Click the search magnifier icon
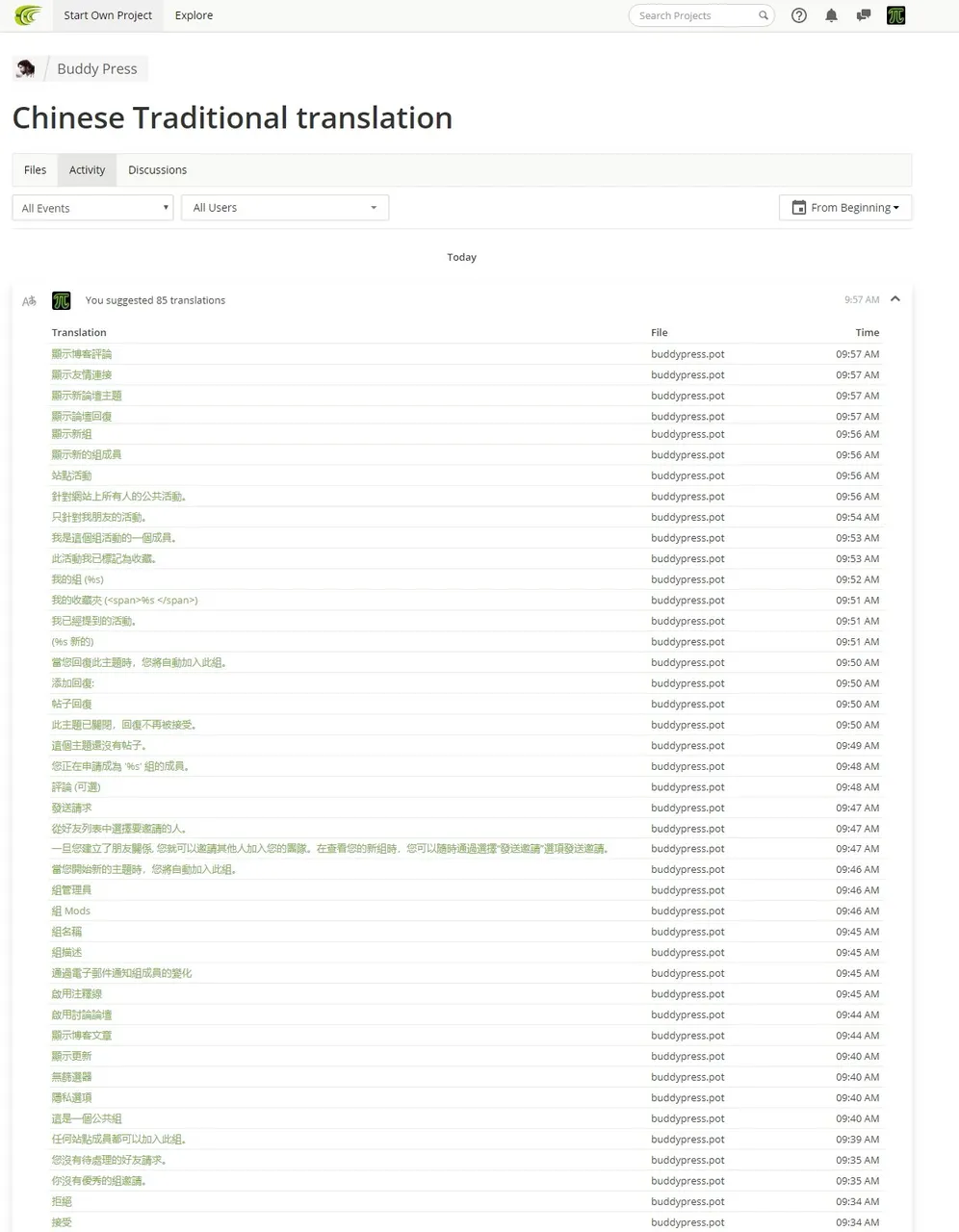959x1232 pixels. click(x=764, y=15)
